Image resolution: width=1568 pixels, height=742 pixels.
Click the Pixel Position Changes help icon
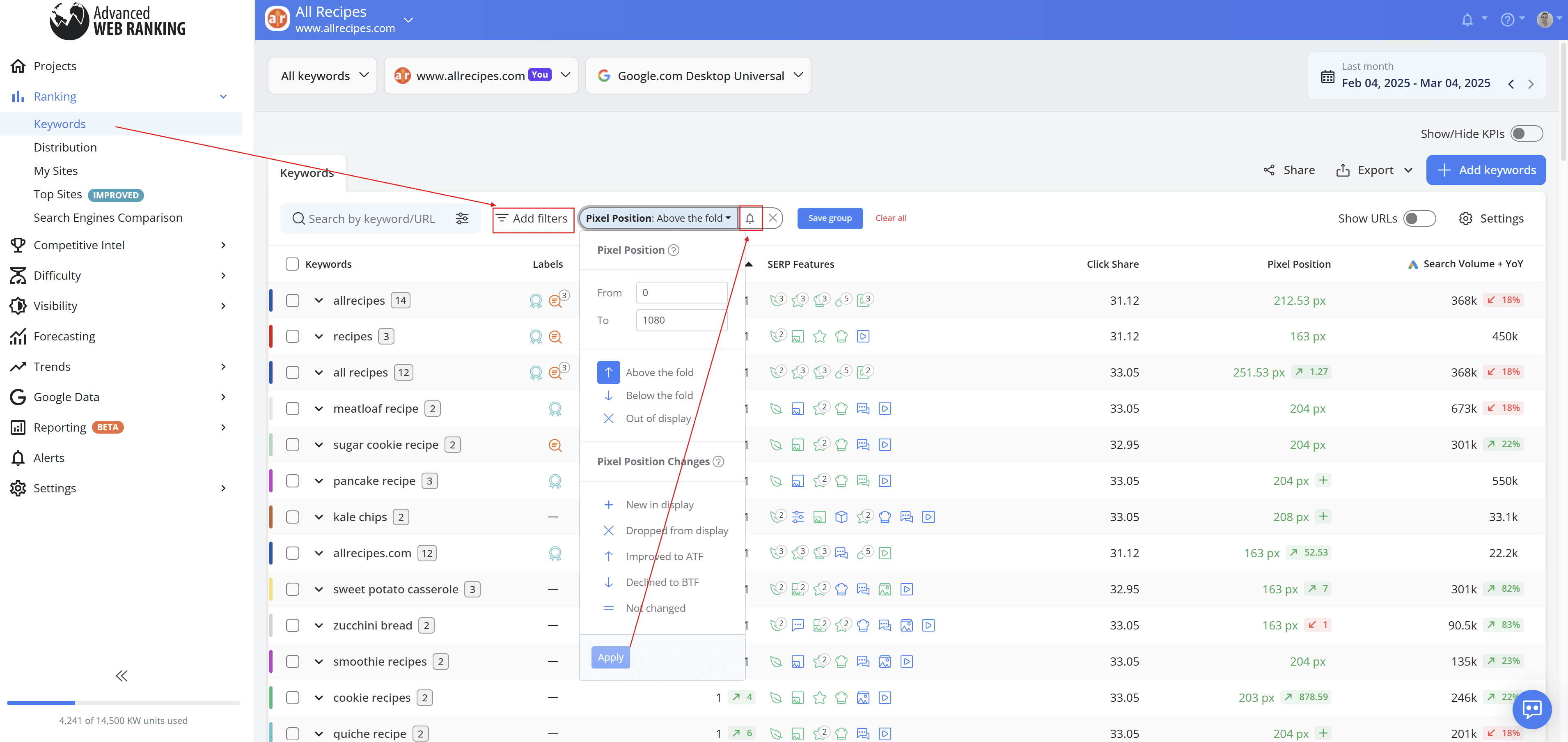tap(718, 462)
